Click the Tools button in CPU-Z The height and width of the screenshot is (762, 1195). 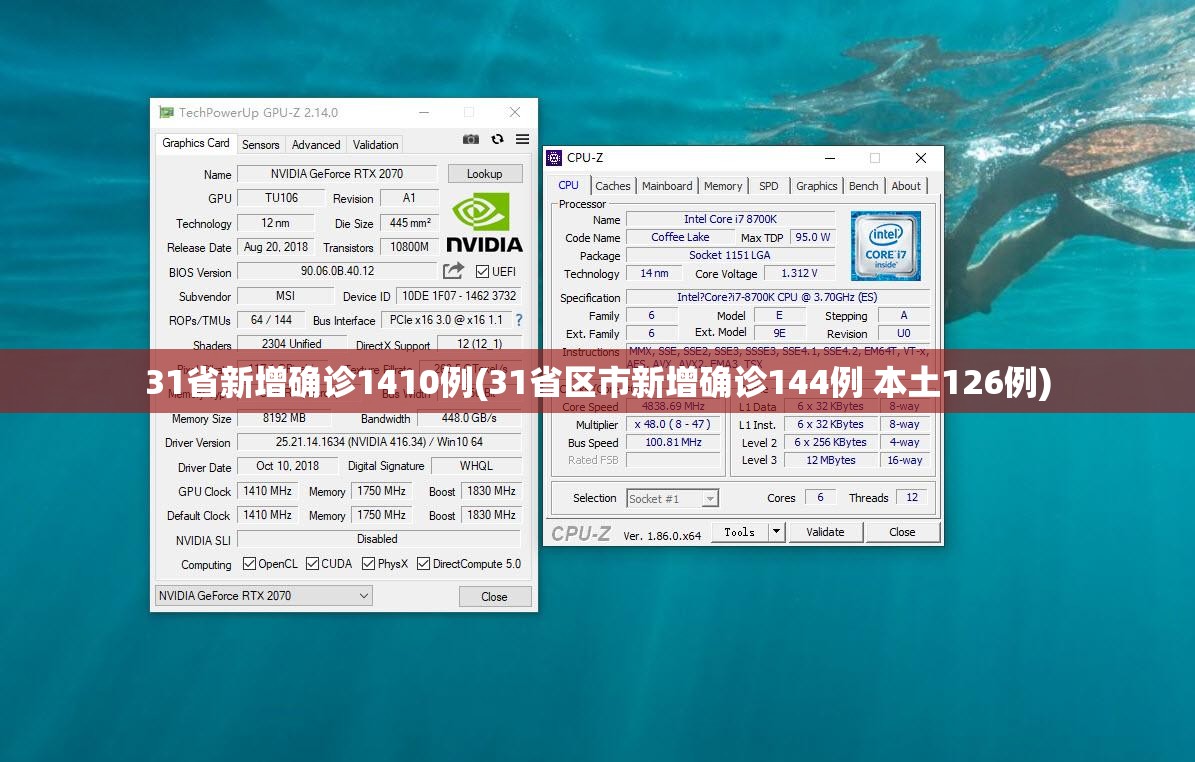click(739, 532)
